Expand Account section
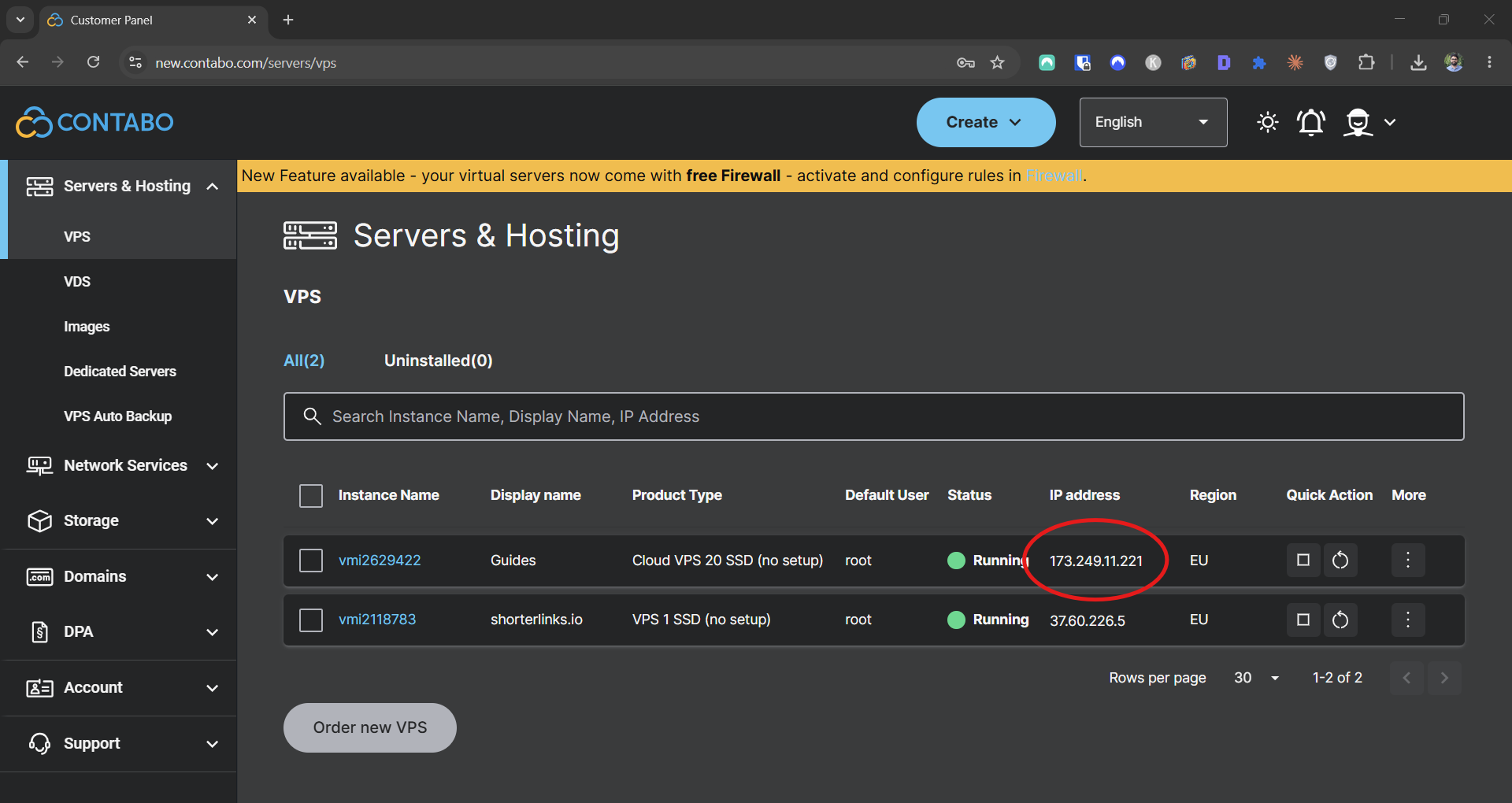 pyautogui.click(x=212, y=688)
